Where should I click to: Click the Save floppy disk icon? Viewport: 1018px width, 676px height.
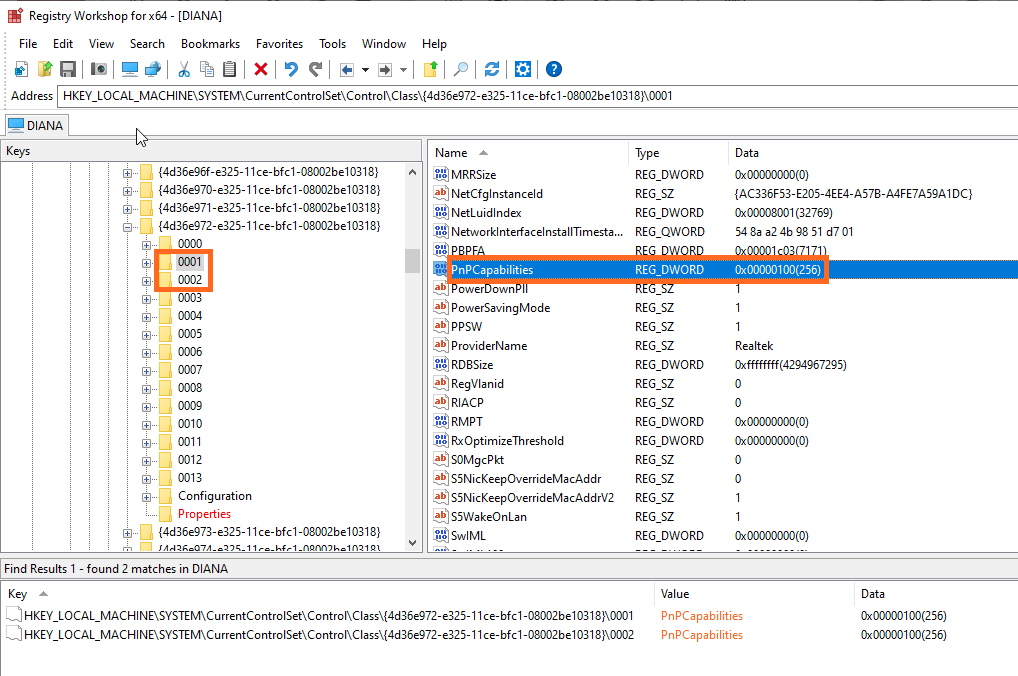68,69
